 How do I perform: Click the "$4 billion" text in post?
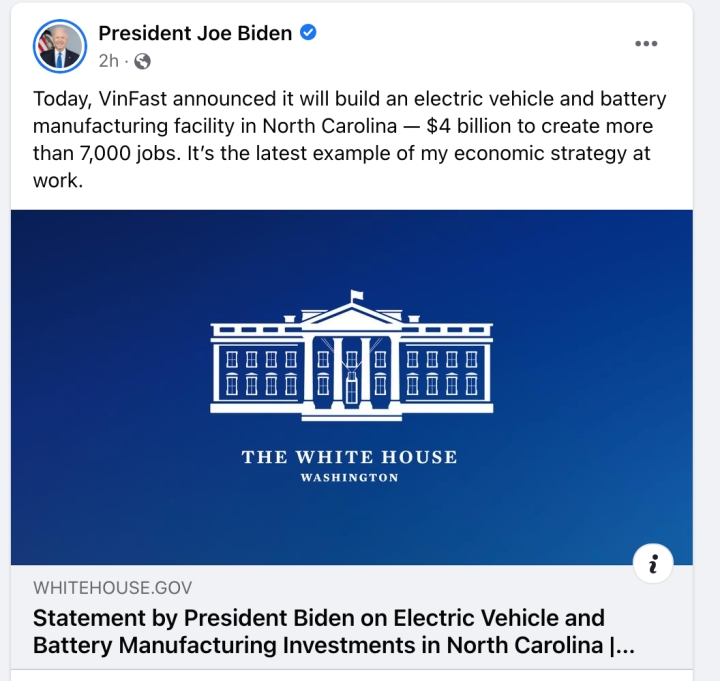click(x=468, y=126)
